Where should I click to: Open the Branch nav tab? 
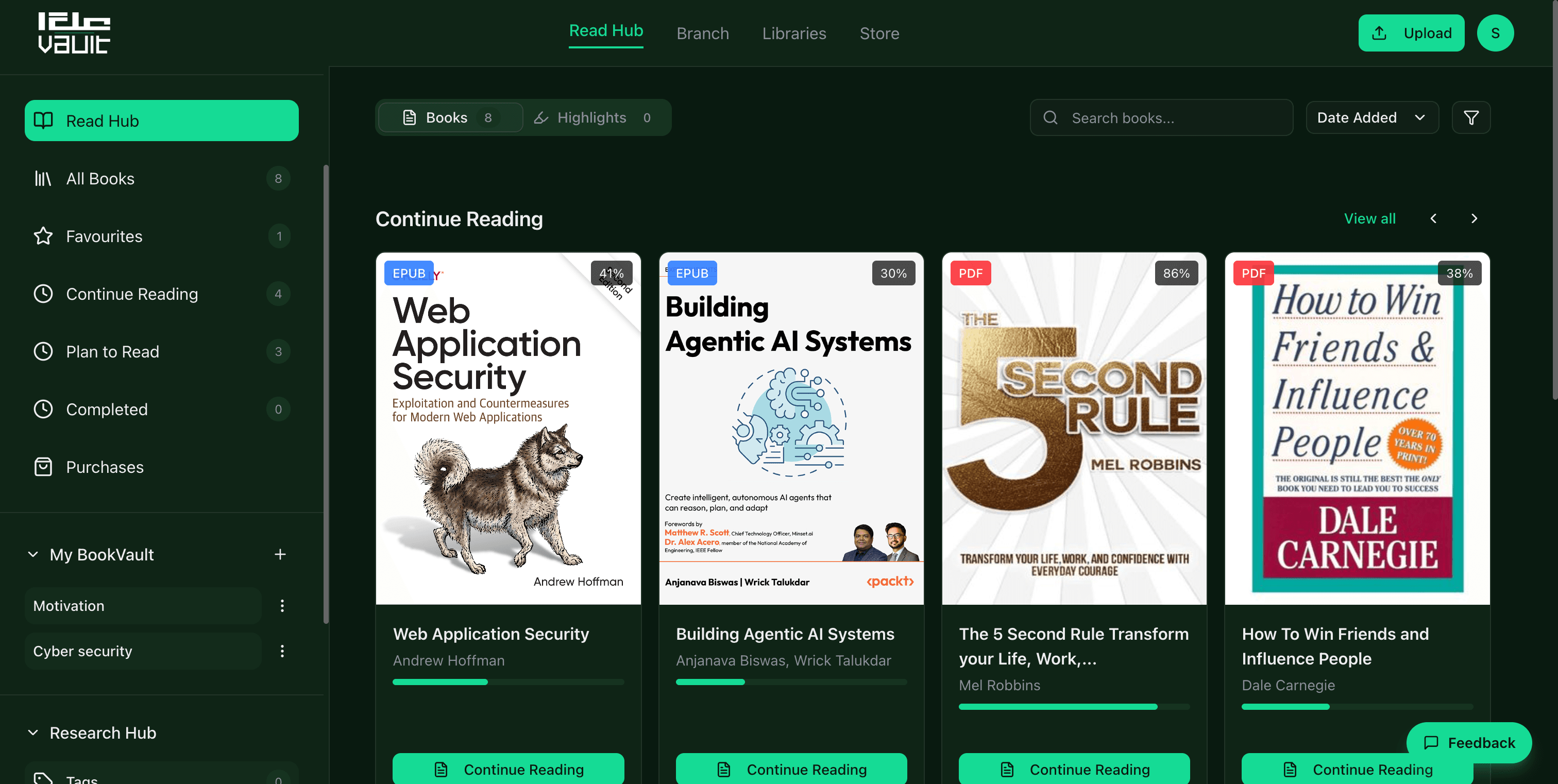click(x=702, y=33)
